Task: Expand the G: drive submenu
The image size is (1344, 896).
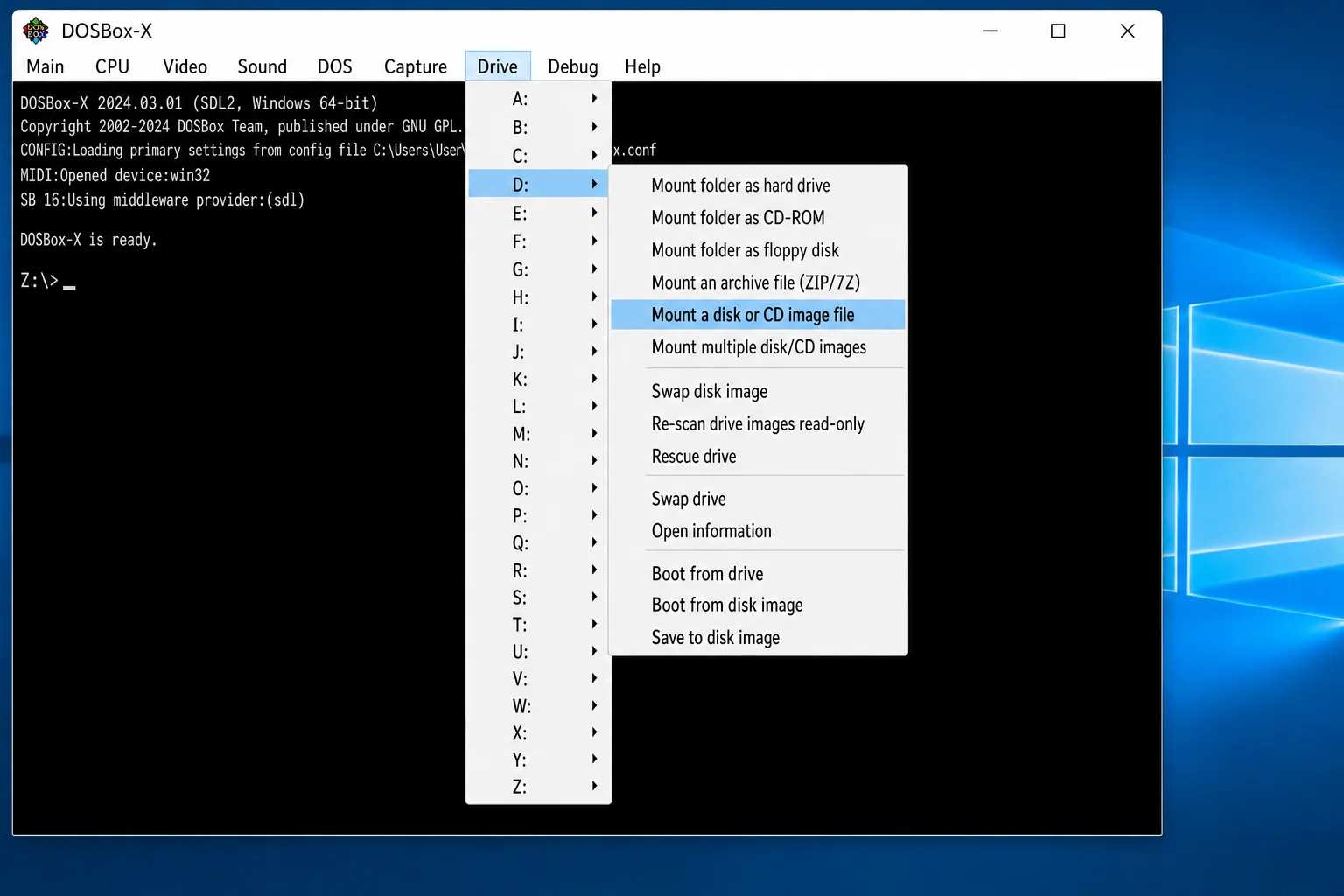Action: 538,269
